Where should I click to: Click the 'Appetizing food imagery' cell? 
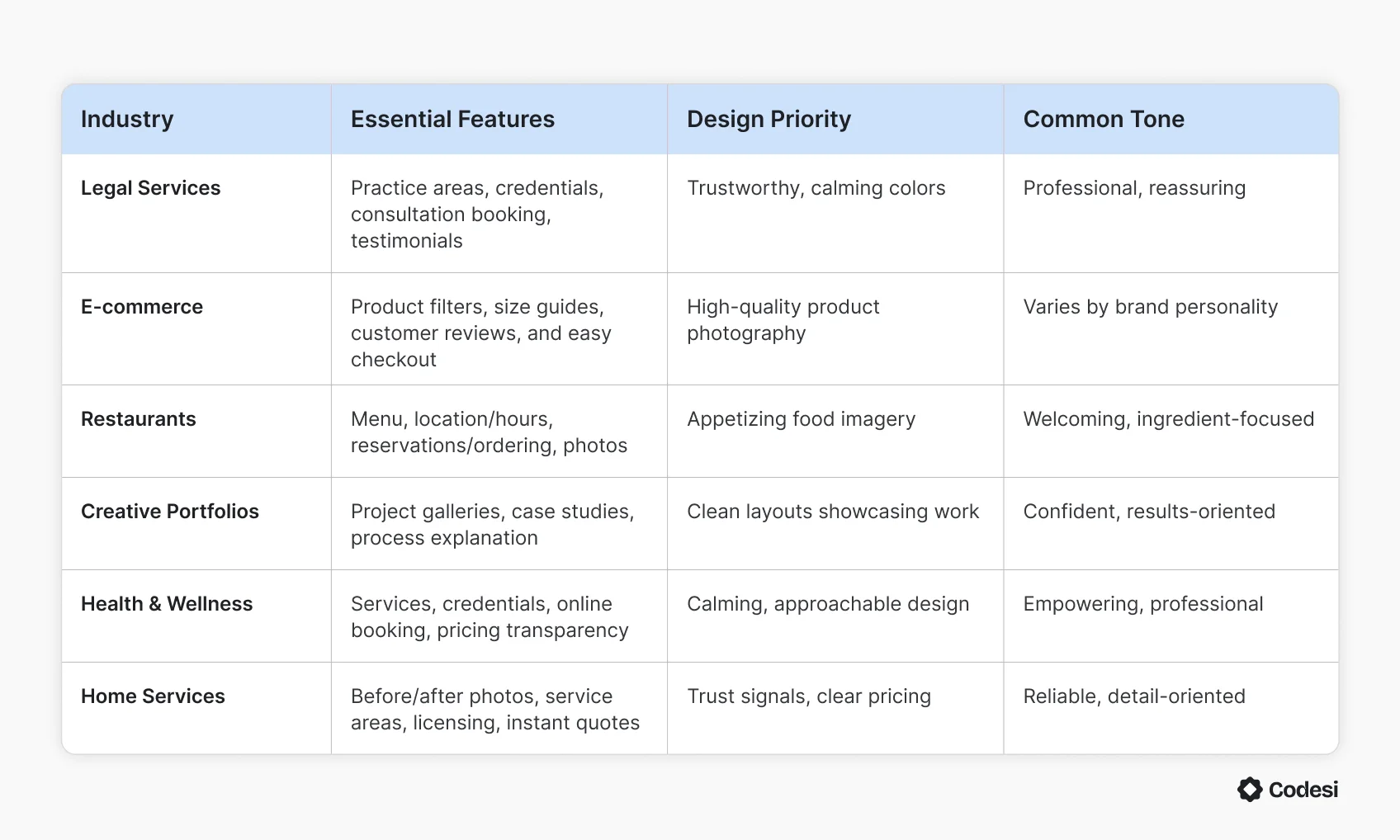coord(801,419)
